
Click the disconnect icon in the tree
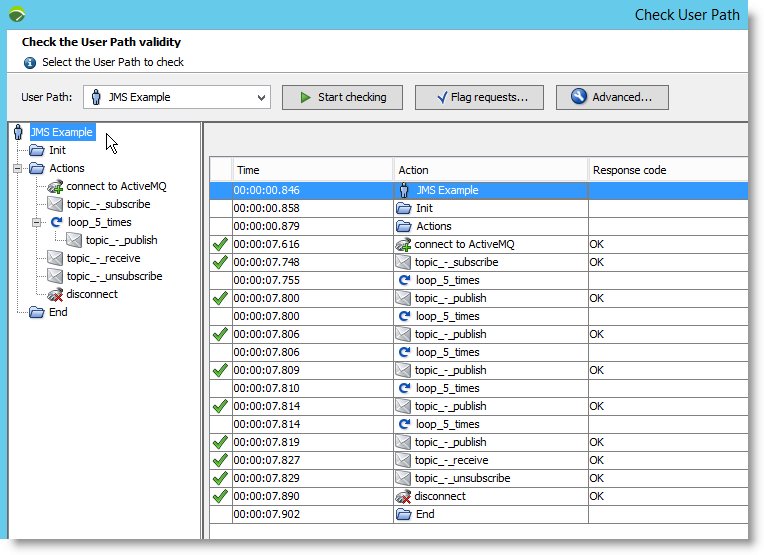click(x=56, y=294)
